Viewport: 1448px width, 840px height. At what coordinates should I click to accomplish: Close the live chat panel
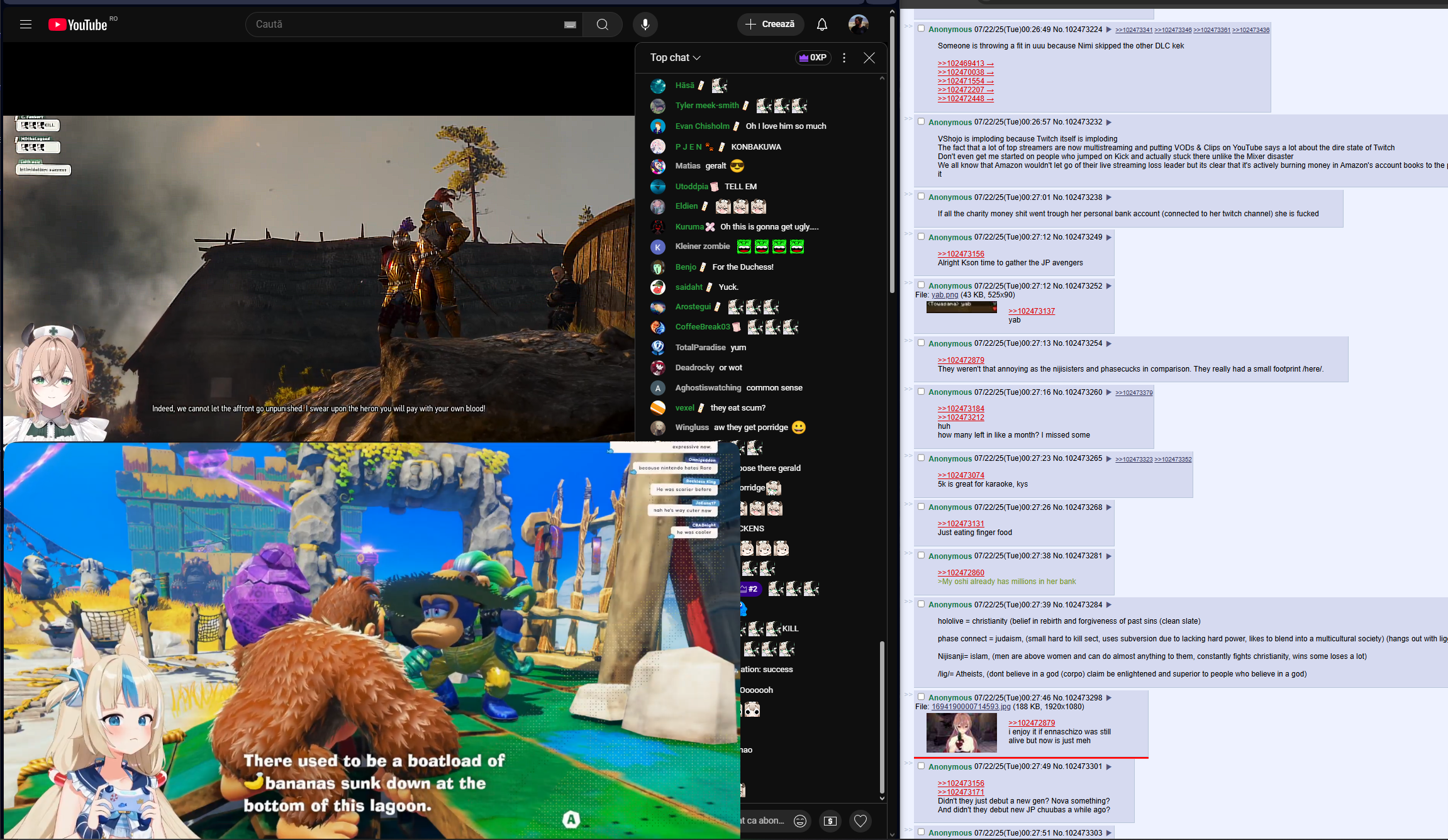point(869,58)
